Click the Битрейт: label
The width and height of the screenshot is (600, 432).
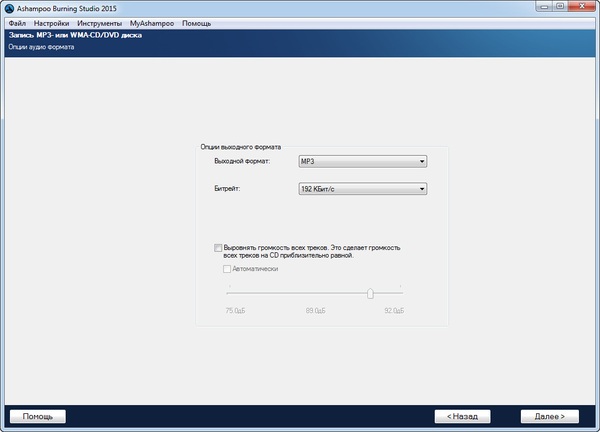(227, 188)
